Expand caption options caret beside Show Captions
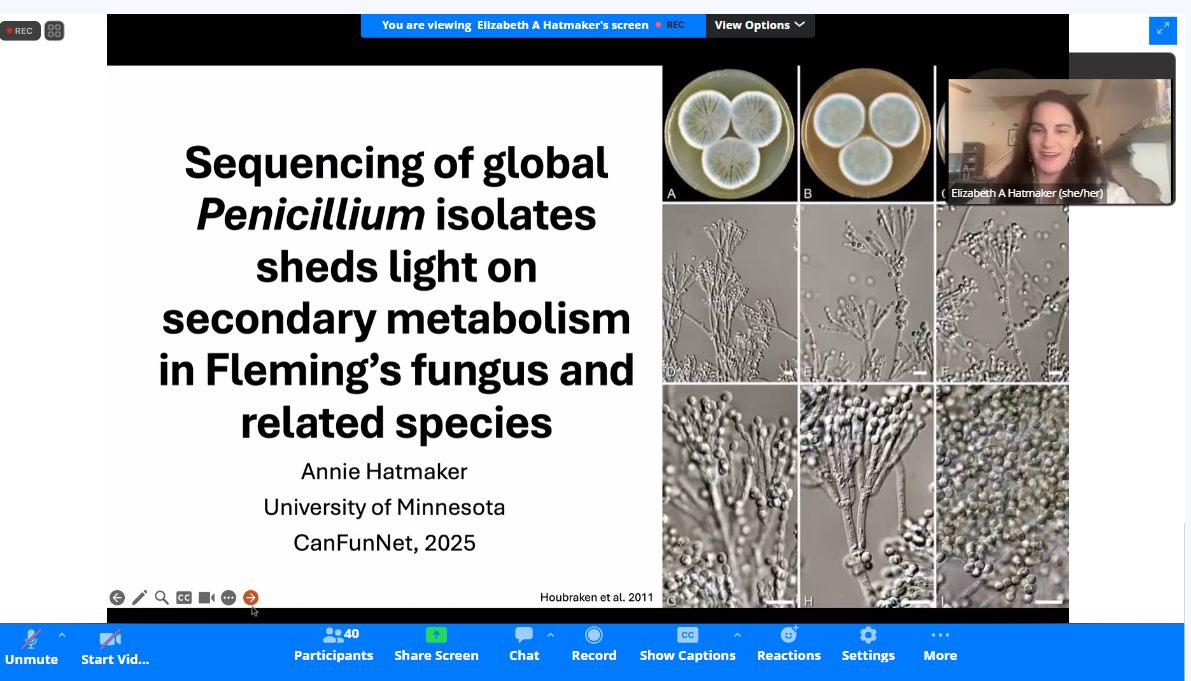 737,635
